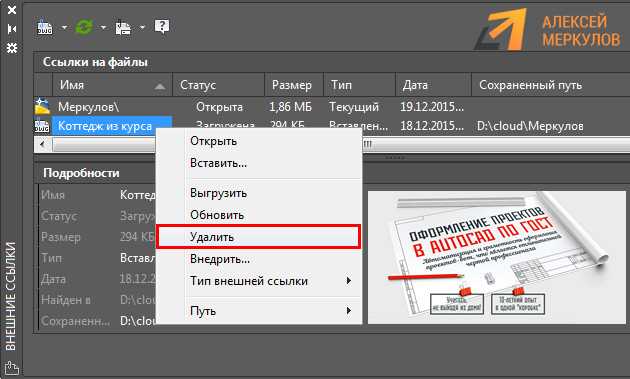
Task: Open the Attach DWG dropdown arrow
Action: 64,27
